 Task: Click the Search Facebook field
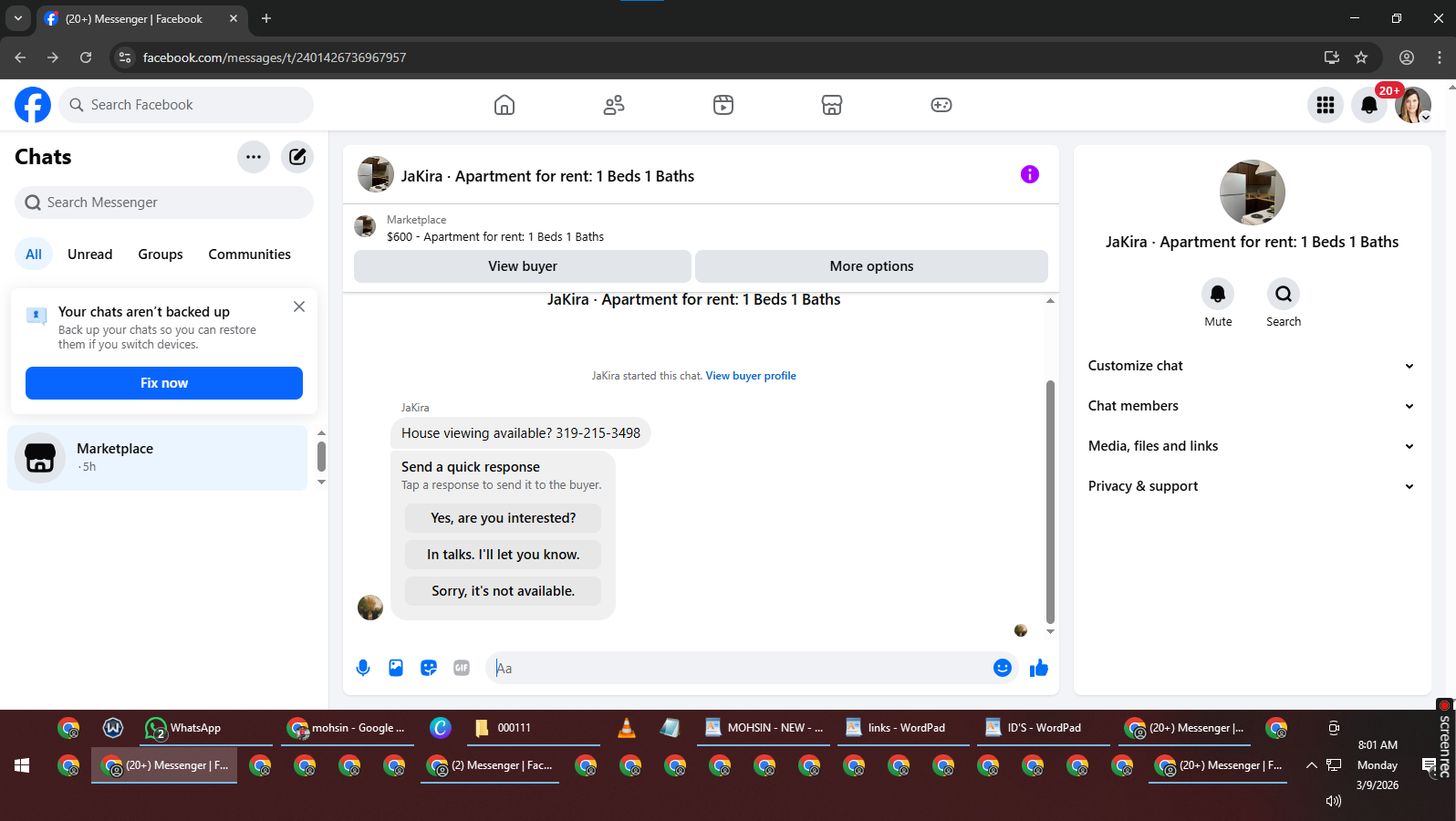click(186, 105)
